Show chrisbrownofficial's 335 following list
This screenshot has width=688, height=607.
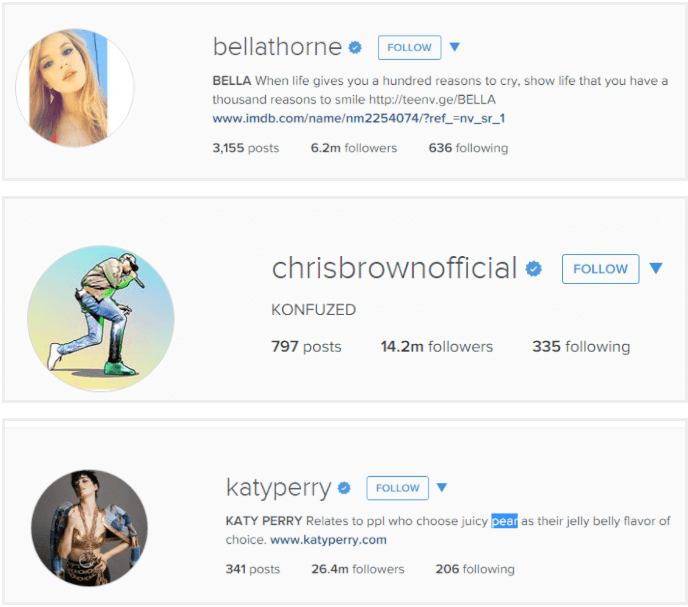click(581, 346)
